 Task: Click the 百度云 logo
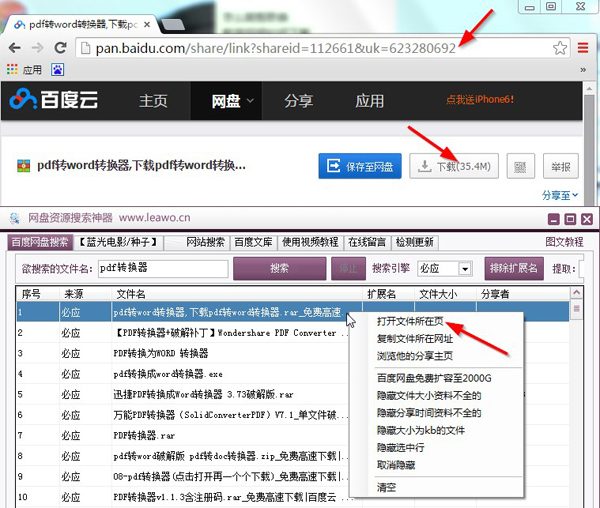point(54,100)
